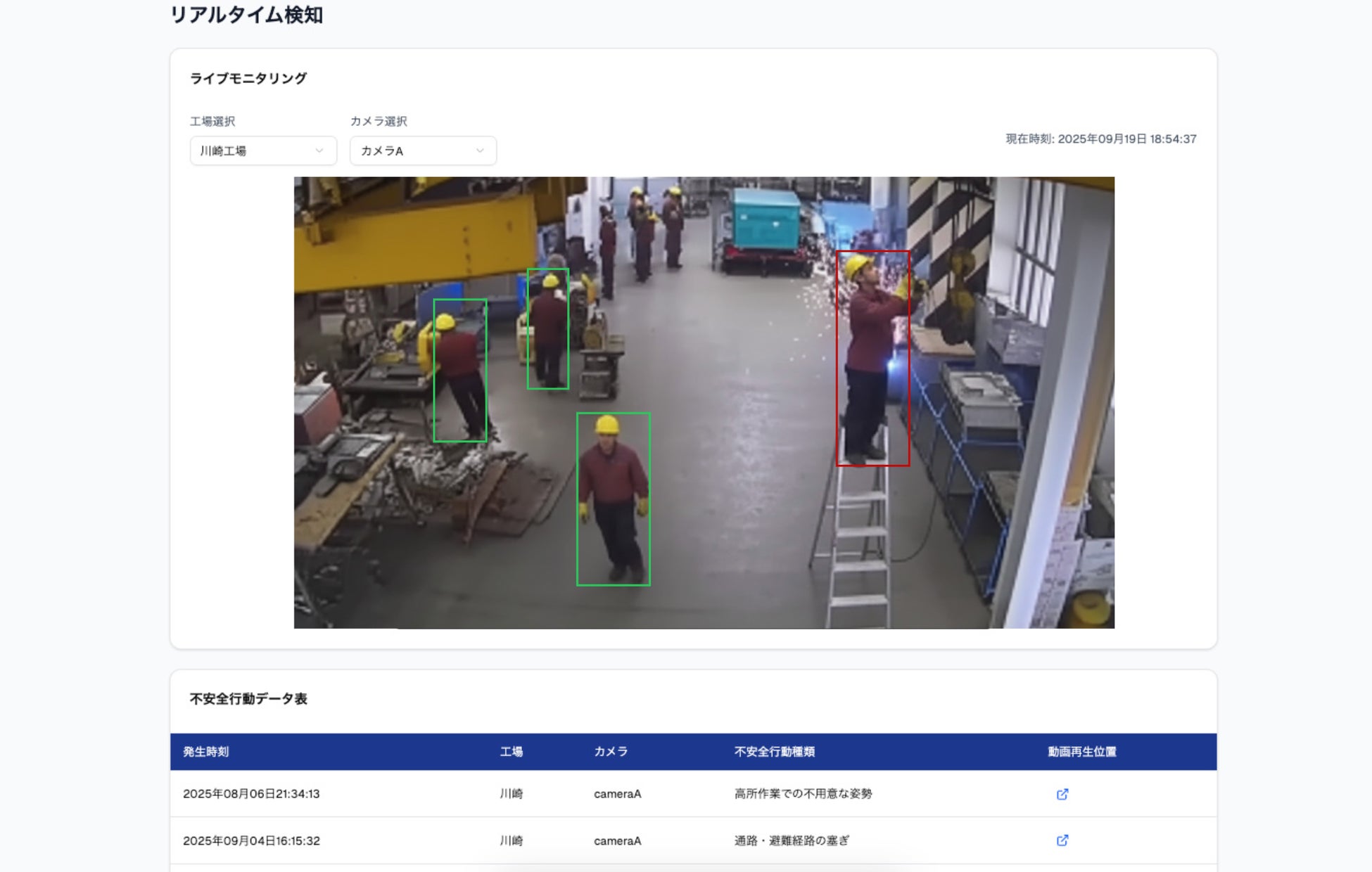
Task: Select the 高所作業での不用意な姿勢 entry
Action: coord(803,794)
